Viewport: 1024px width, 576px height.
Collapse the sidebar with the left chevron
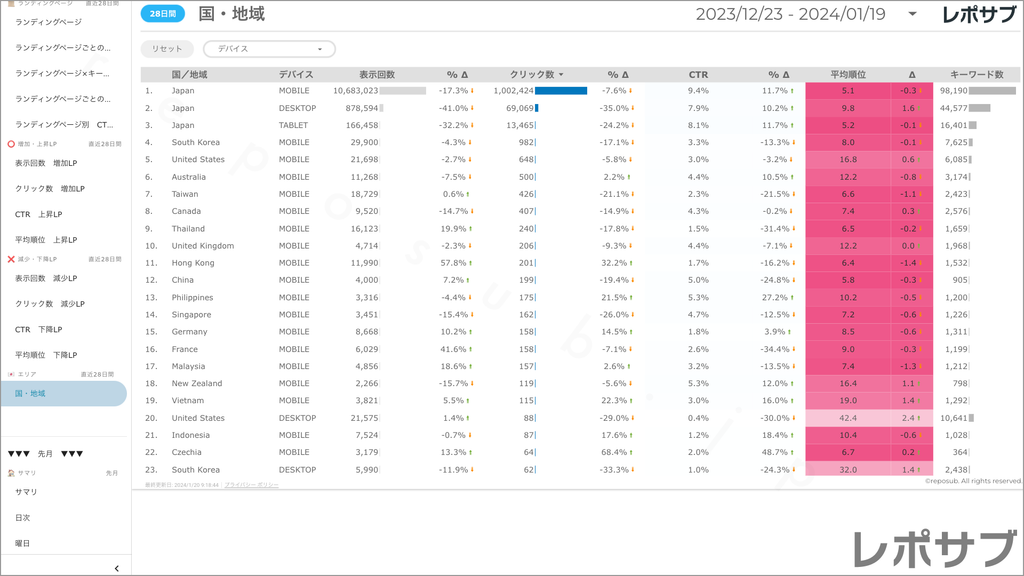click(117, 568)
